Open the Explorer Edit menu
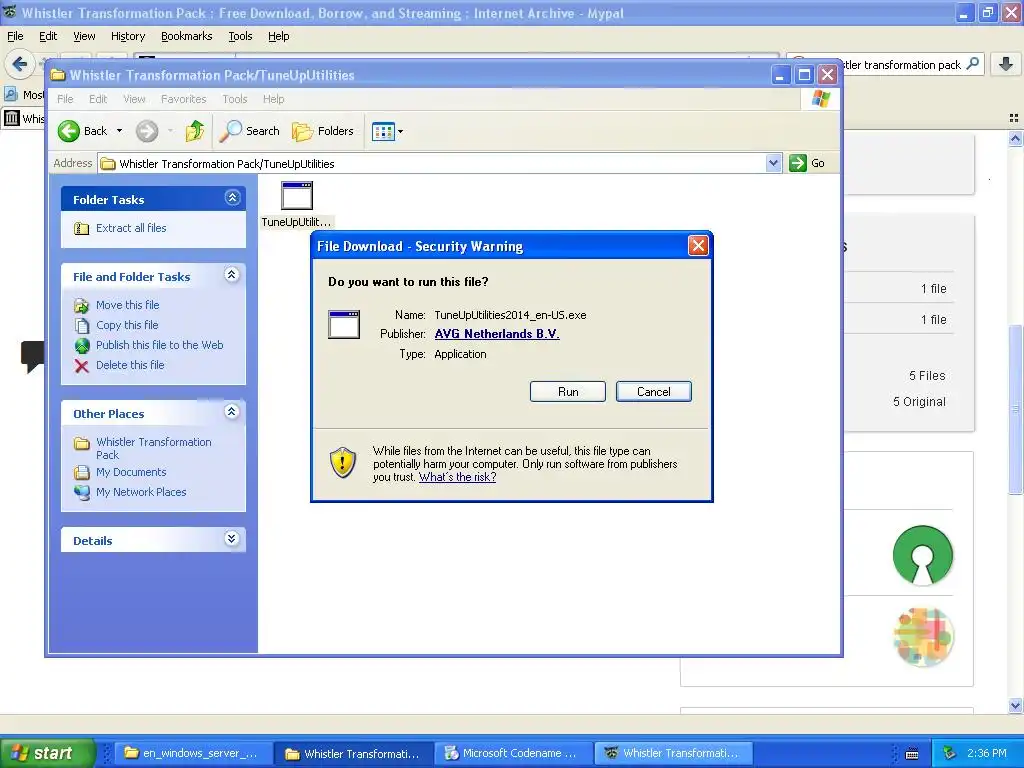1024x768 pixels. (98, 99)
